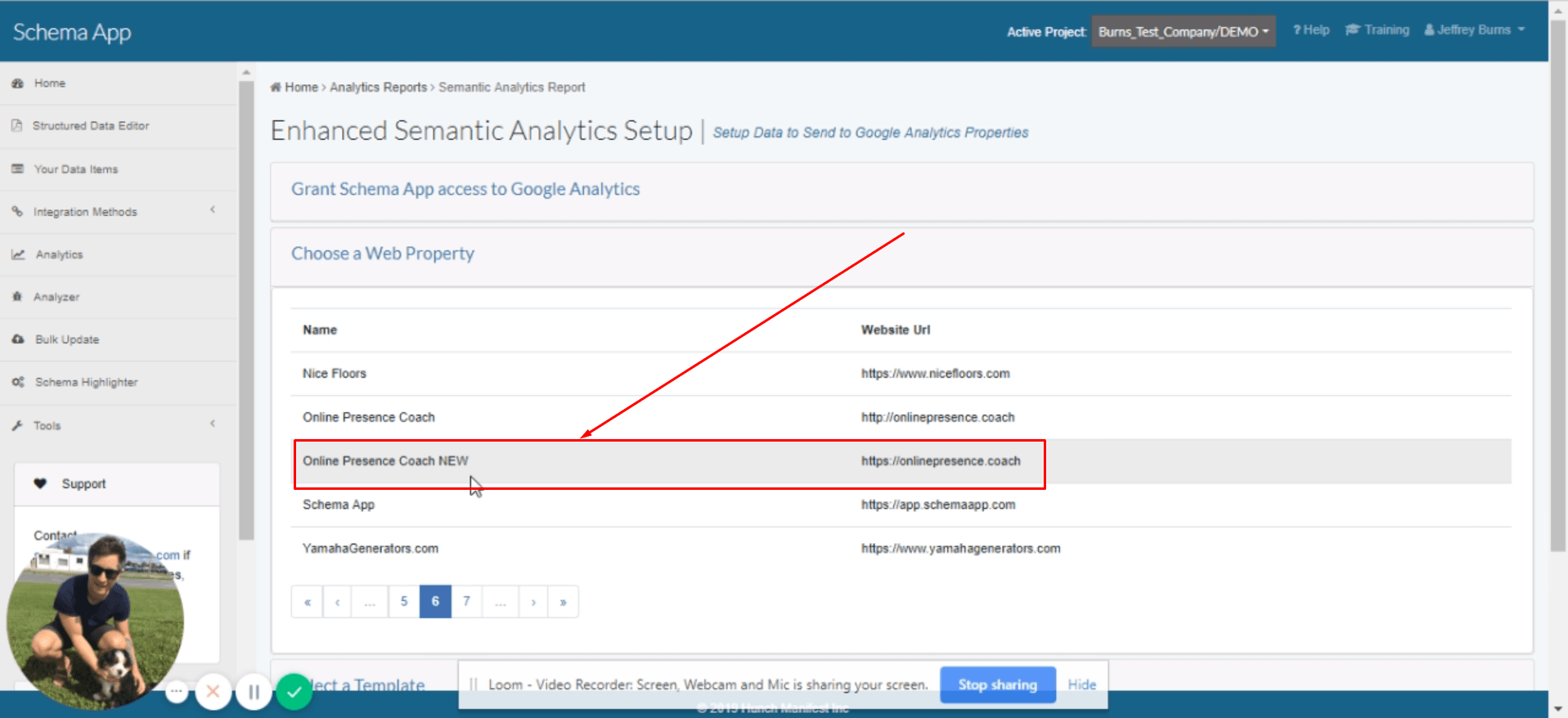
Task: Click the page vertical scrollbar
Action: pyautogui.click(x=1559, y=286)
